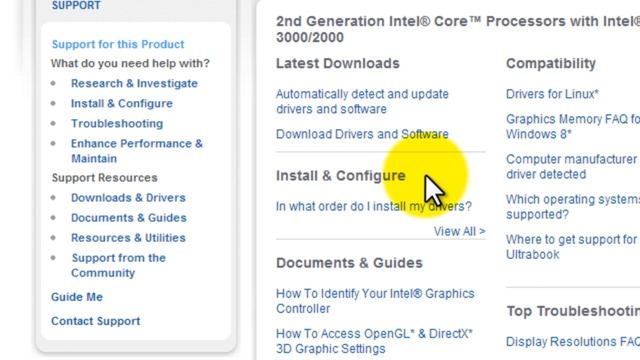Open Drivers for Linux link
The height and width of the screenshot is (360, 640).
point(552,94)
